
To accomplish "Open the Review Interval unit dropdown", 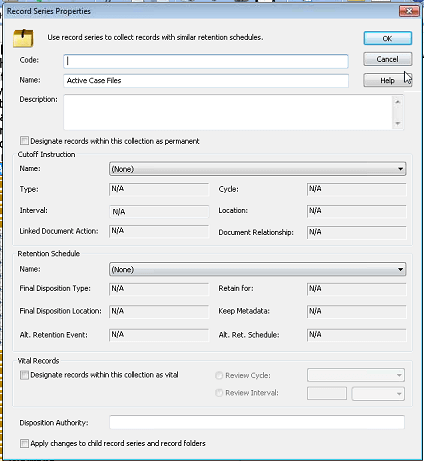I will point(378,394).
